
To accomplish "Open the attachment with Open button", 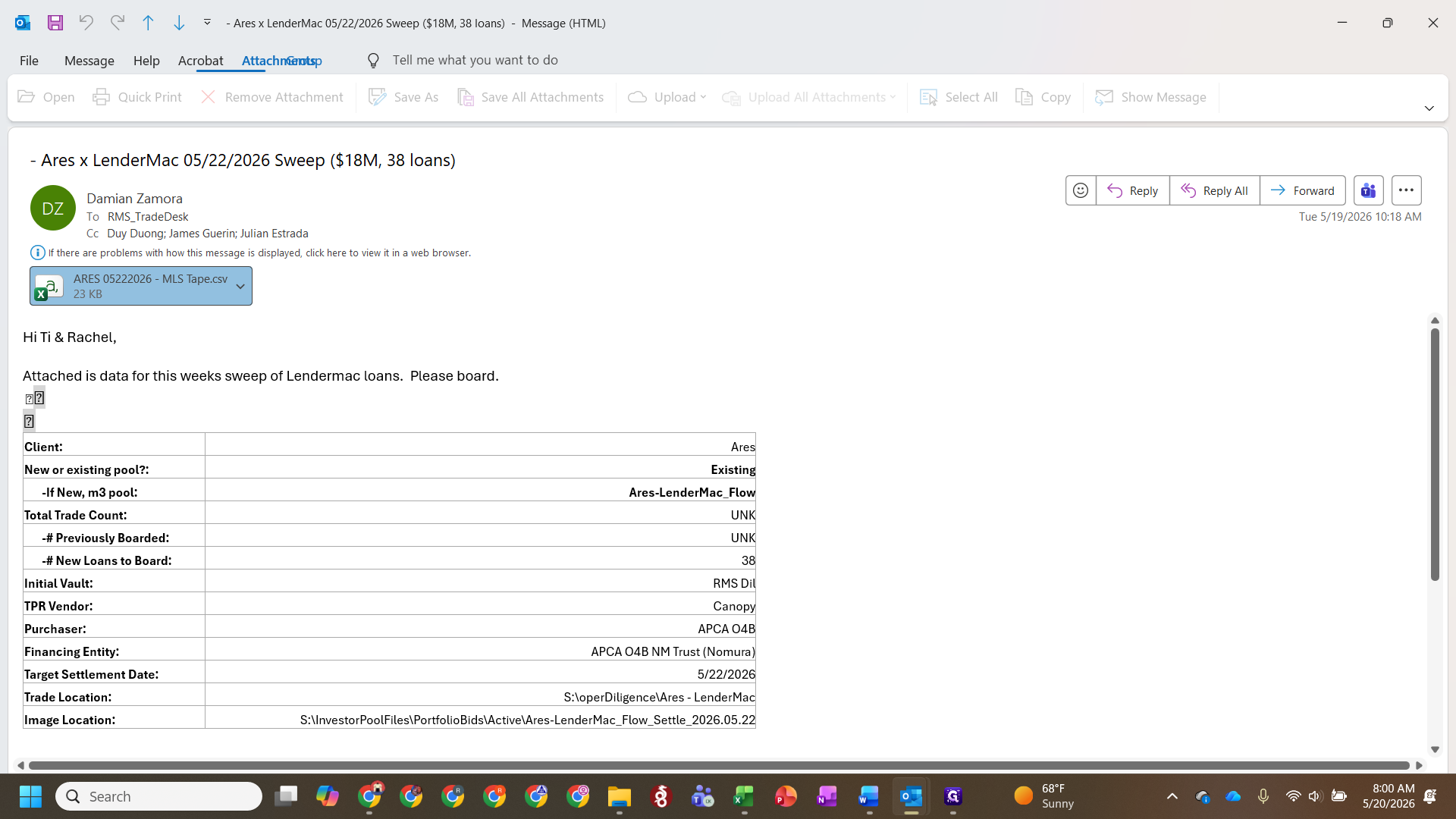I will (x=46, y=97).
